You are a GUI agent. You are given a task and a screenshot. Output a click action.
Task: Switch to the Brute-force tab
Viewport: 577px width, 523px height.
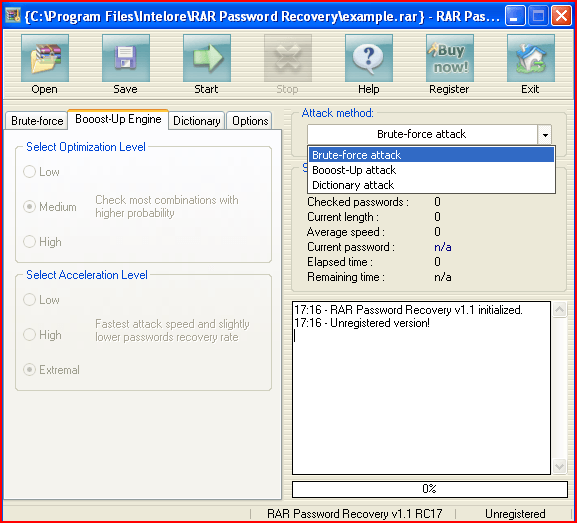point(37,121)
